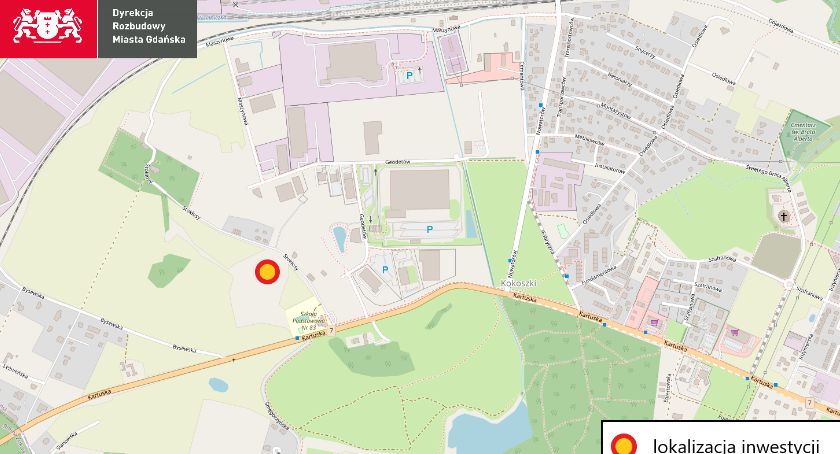Screen dimensions: 840x454
Task: Click the small pond west of Geodetów street
Action: (340, 239)
